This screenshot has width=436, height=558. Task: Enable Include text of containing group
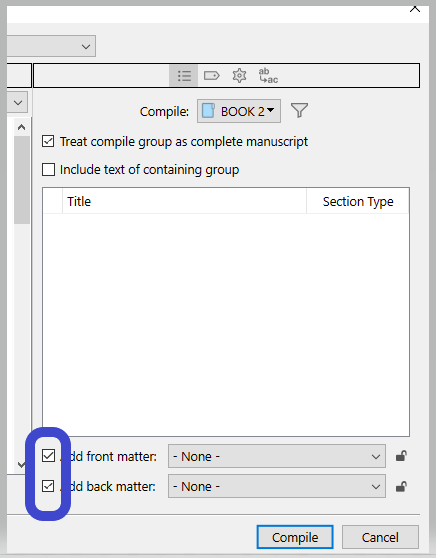48,169
